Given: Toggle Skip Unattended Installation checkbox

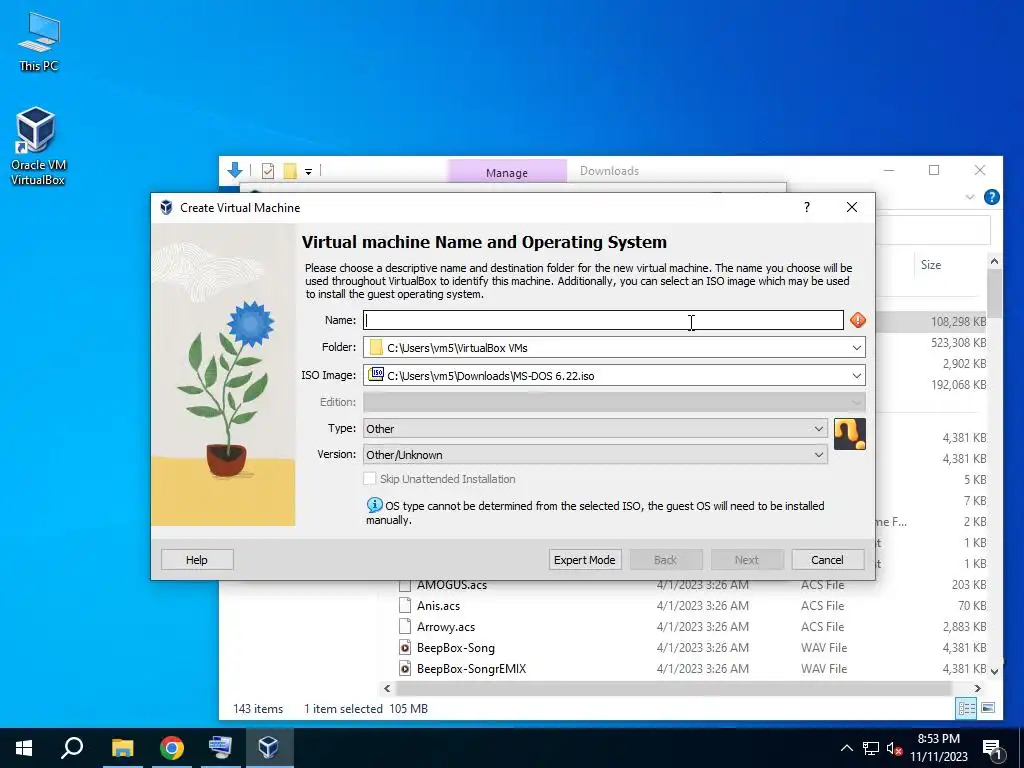Looking at the screenshot, I should pos(370,479).
